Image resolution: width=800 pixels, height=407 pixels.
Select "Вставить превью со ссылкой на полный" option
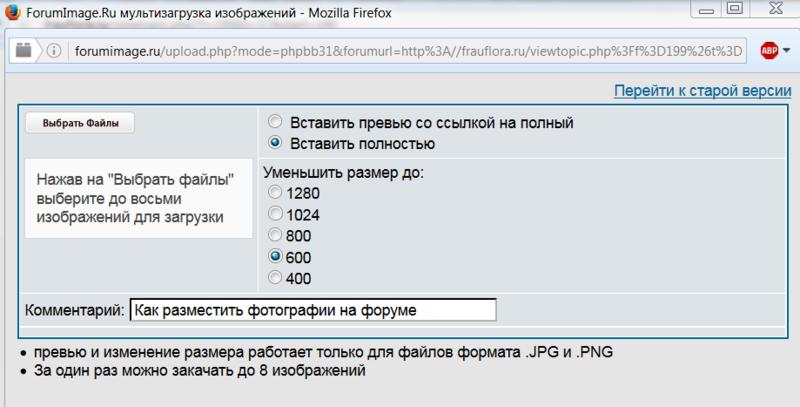274,123
